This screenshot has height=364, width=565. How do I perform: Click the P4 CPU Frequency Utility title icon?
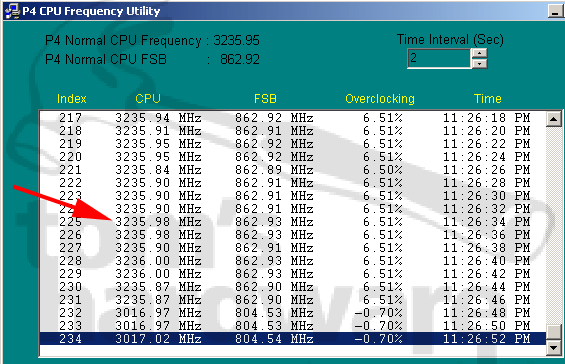(12, 11)
